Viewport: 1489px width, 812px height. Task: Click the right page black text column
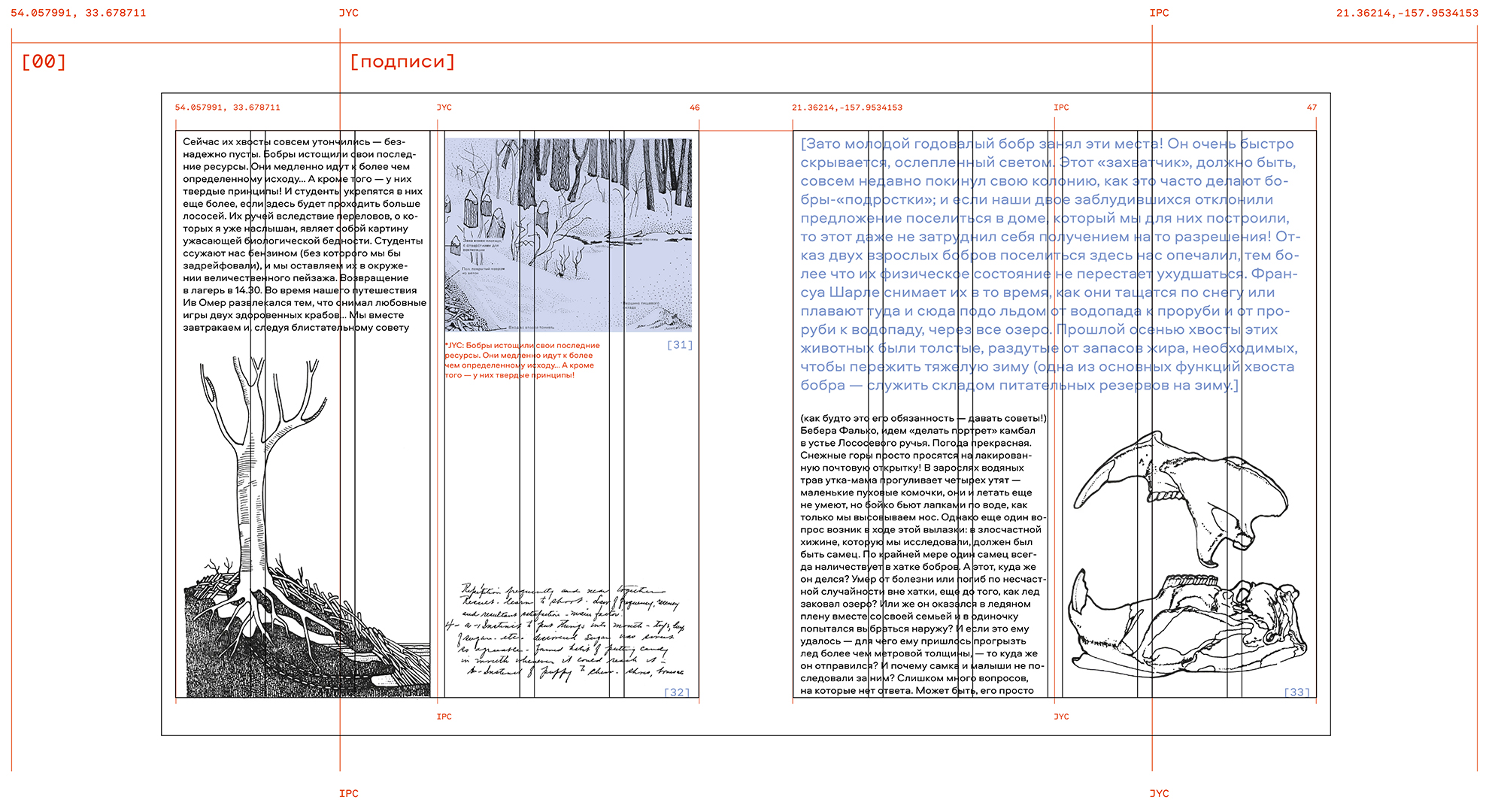(922, 554)
